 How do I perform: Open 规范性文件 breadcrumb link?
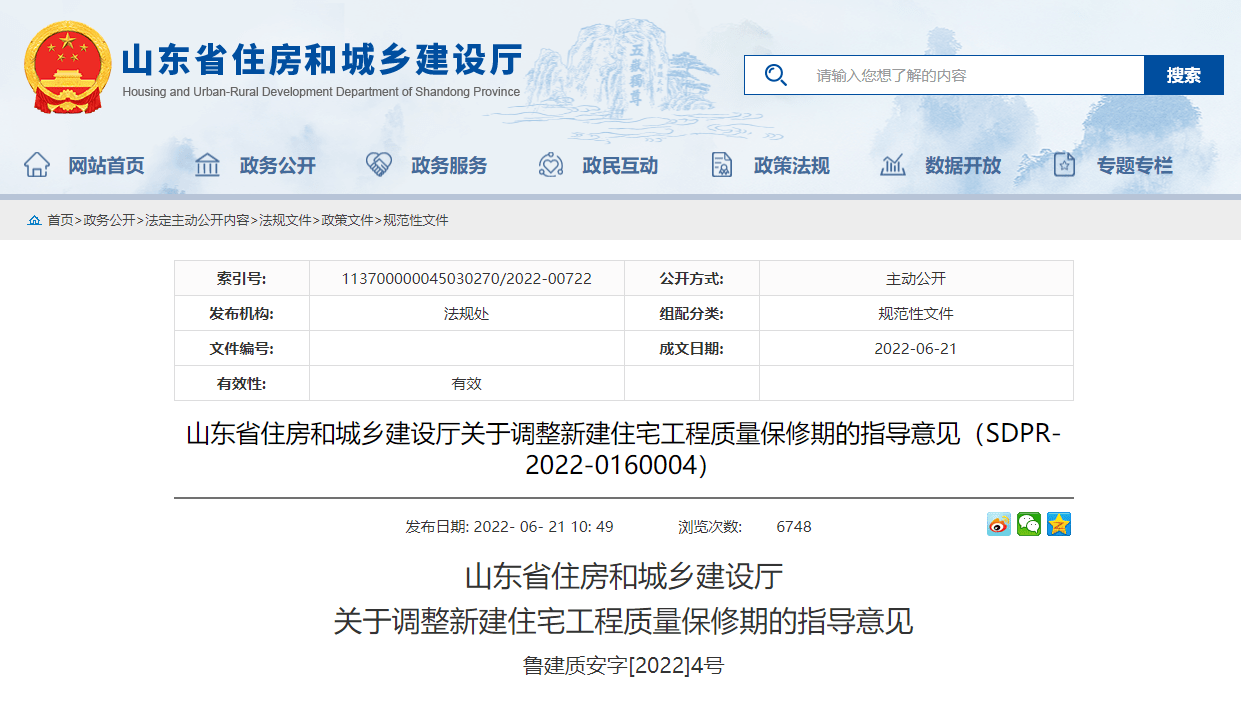point(416,220)
